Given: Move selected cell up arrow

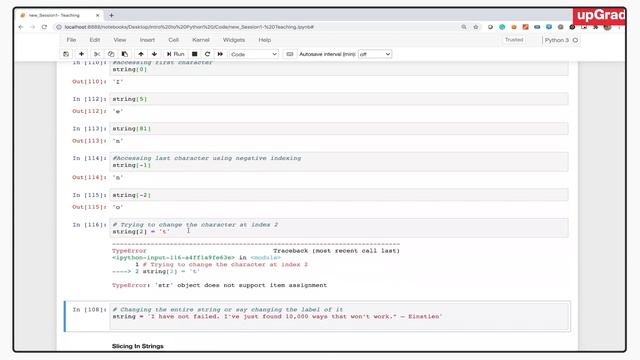Looking at the screenshot, I should (141, 54).
